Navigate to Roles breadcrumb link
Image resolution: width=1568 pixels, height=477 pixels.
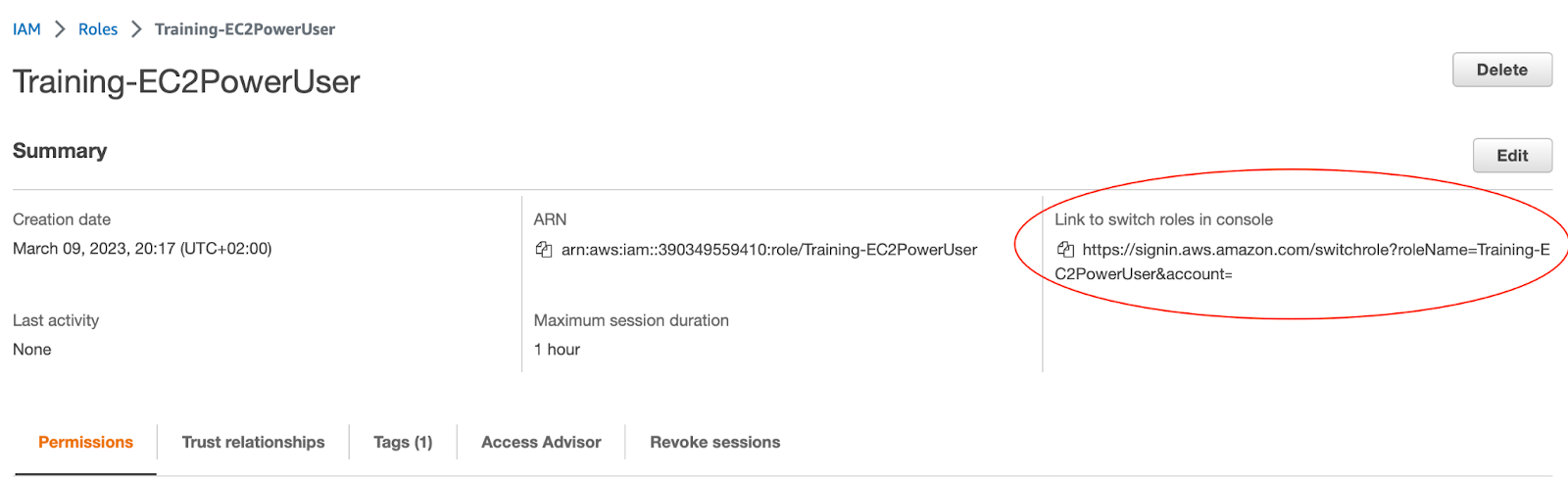click(x=98, y=29)
